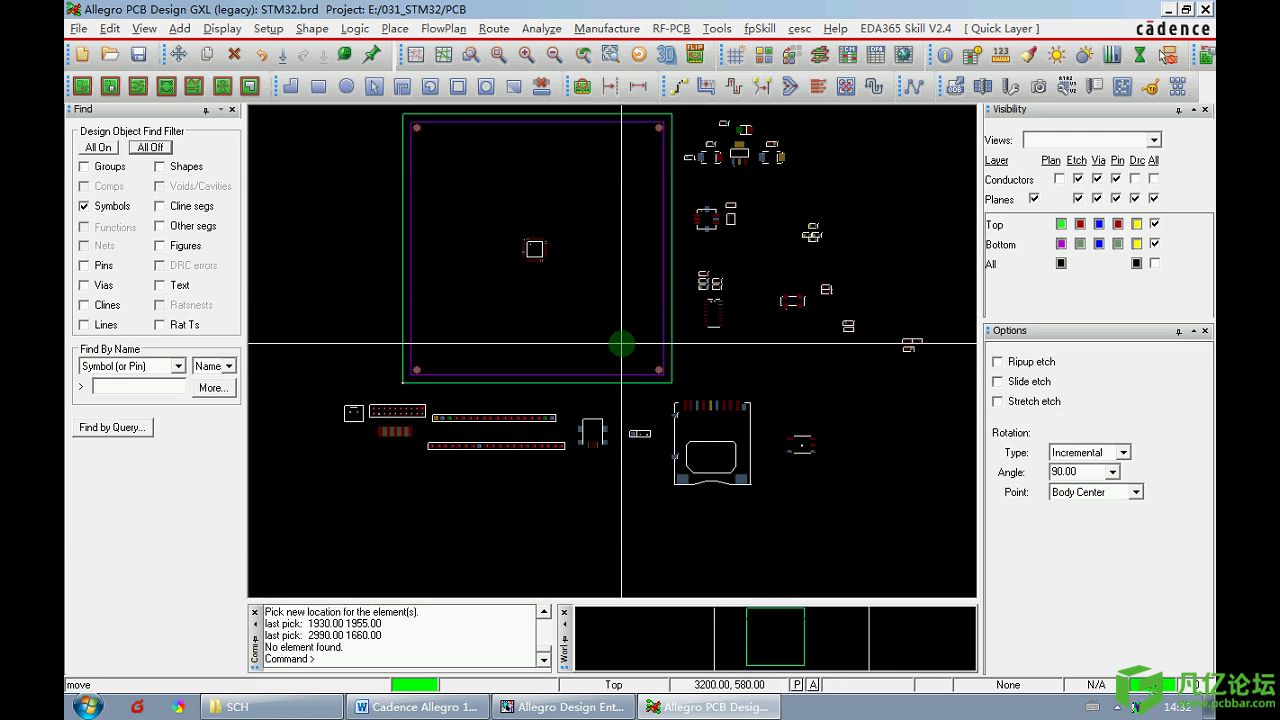Open the File menu

pos(79,28)
